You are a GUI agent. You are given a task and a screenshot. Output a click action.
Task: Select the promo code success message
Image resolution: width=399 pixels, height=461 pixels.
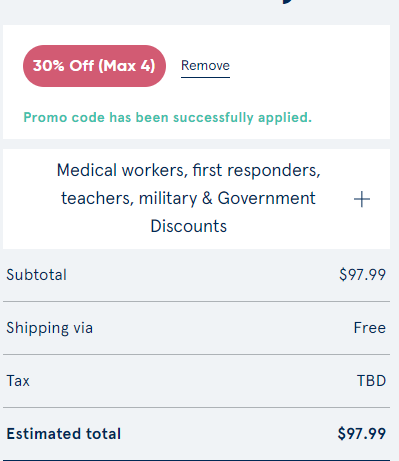[168, 117]
